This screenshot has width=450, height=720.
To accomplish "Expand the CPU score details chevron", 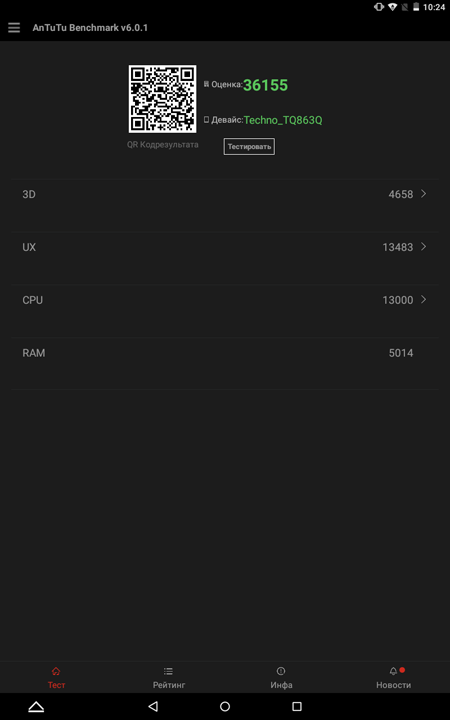I will tap(423, 300).
